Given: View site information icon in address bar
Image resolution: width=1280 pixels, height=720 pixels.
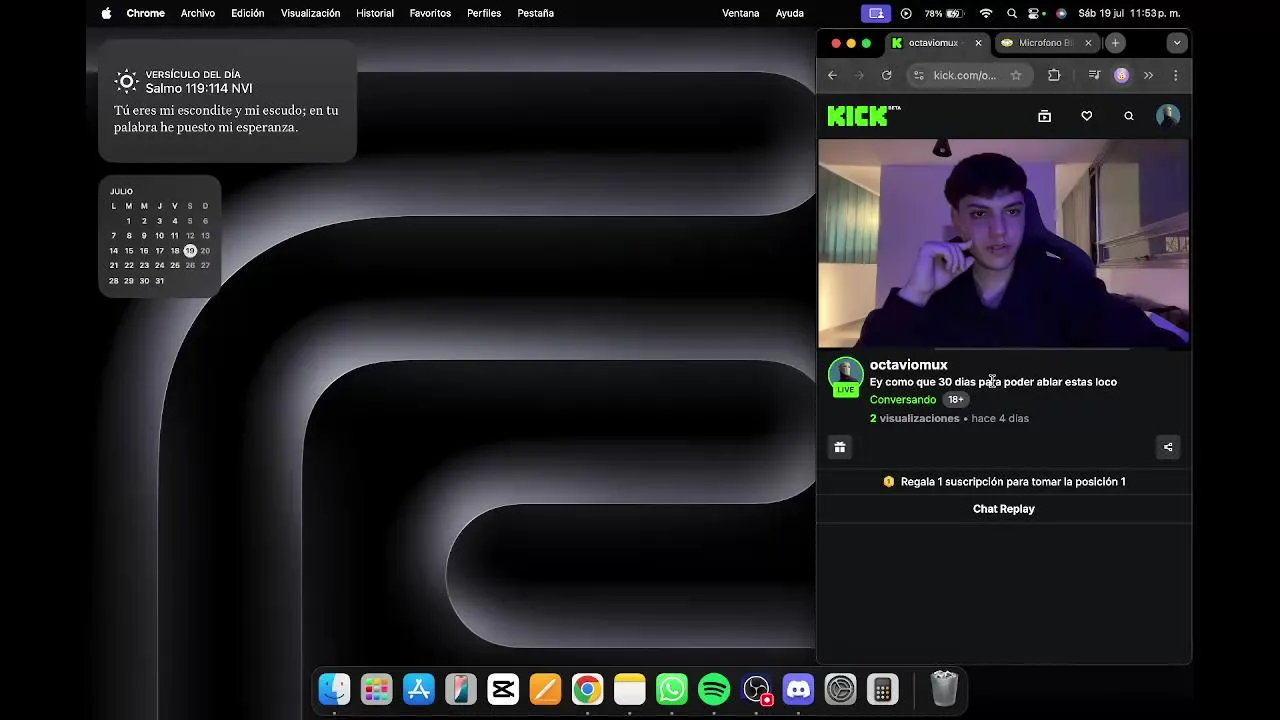Looking at the screenshot, I should click(x=919, y=75).
